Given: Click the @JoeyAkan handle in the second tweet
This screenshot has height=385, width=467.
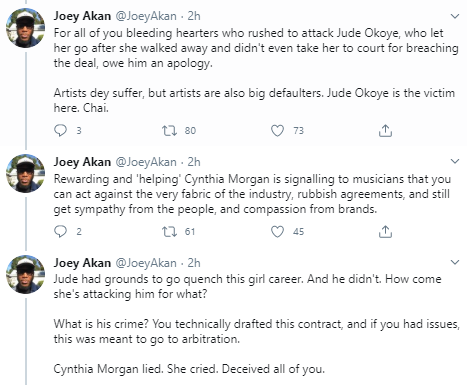Looking at the screenshot, I should click(146, 162).
